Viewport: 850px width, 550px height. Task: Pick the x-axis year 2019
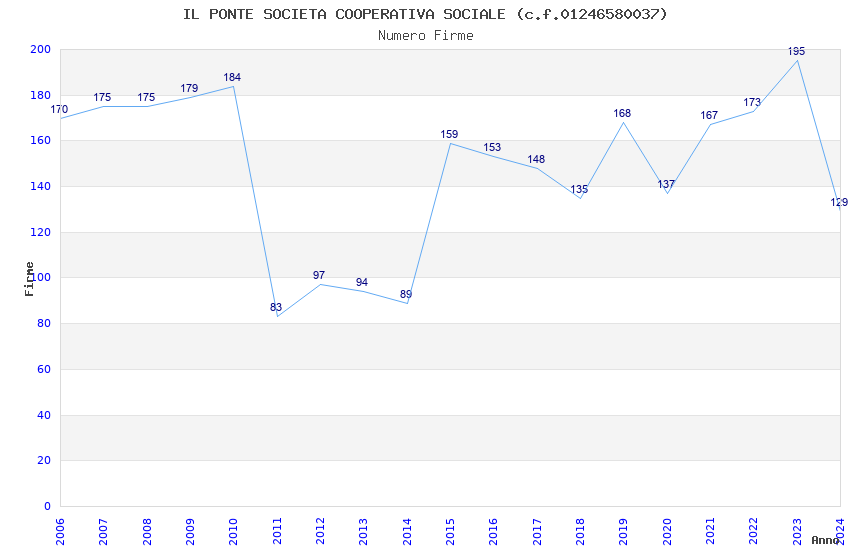tap(623, 531)
